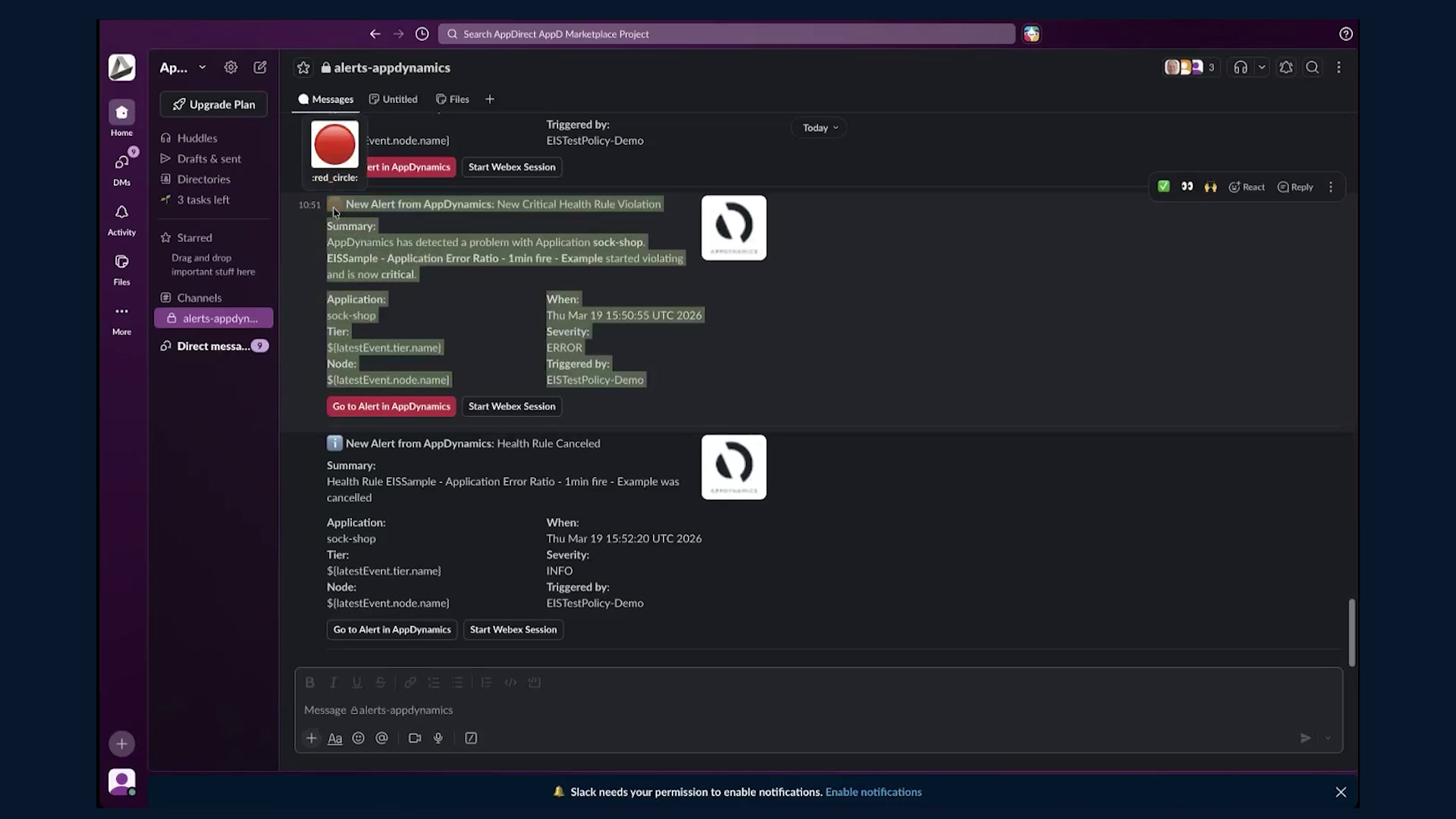This screenshot has height=819, width=1456.
Task: Open workspace settings gear icon
Action: 231,67
